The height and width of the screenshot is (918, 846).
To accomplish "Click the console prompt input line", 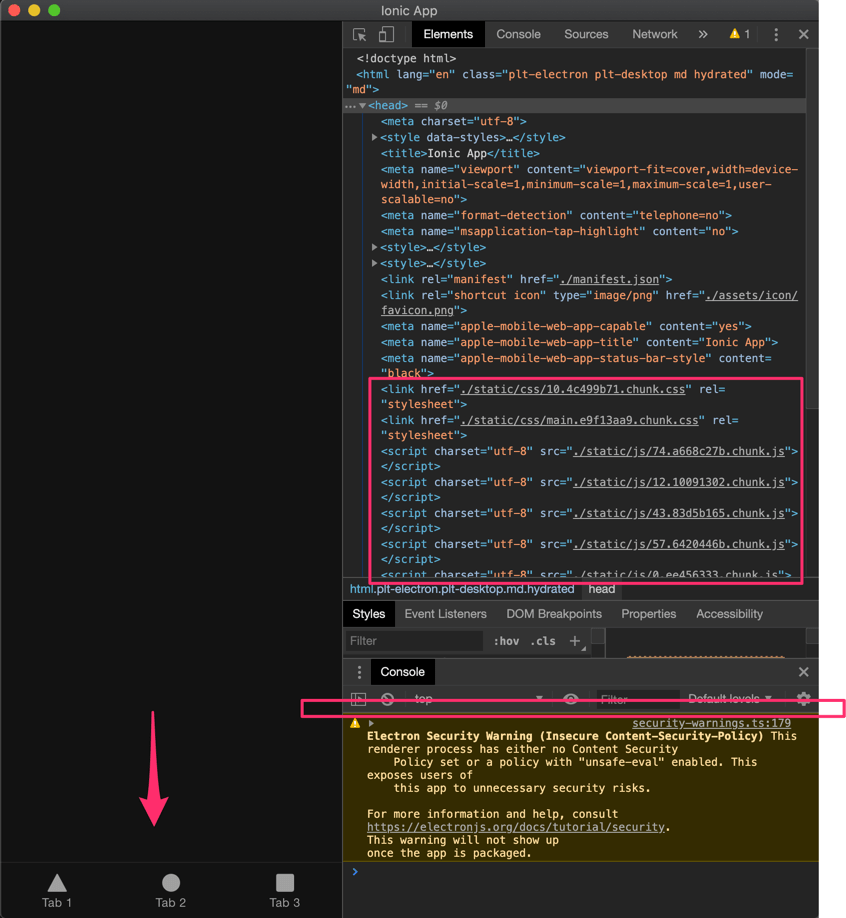I will pos(580,872).
